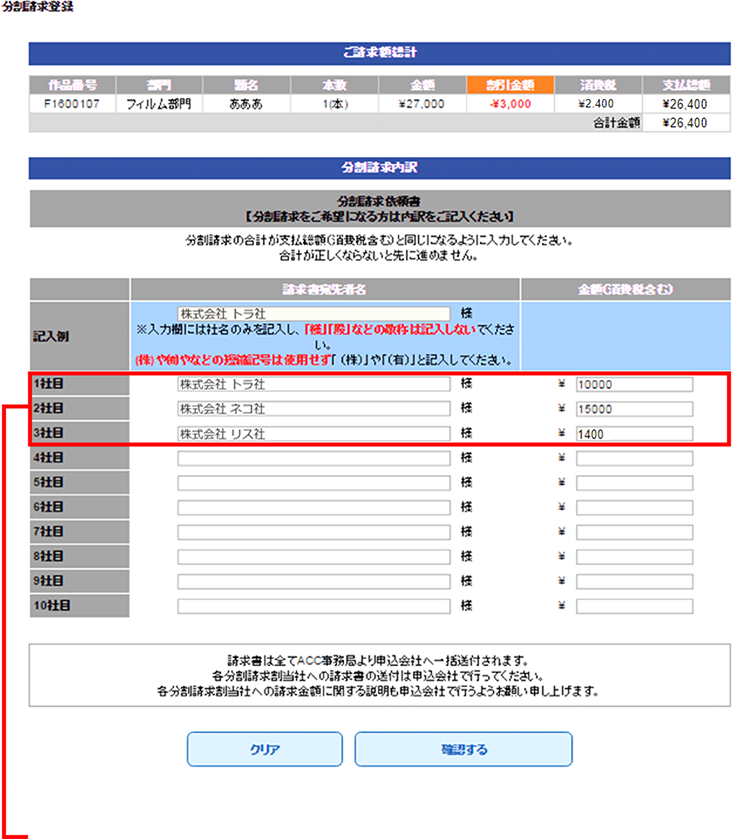Click the 記入例 sample name field
This screenshot has height=839, width=732.
point(313,313)
